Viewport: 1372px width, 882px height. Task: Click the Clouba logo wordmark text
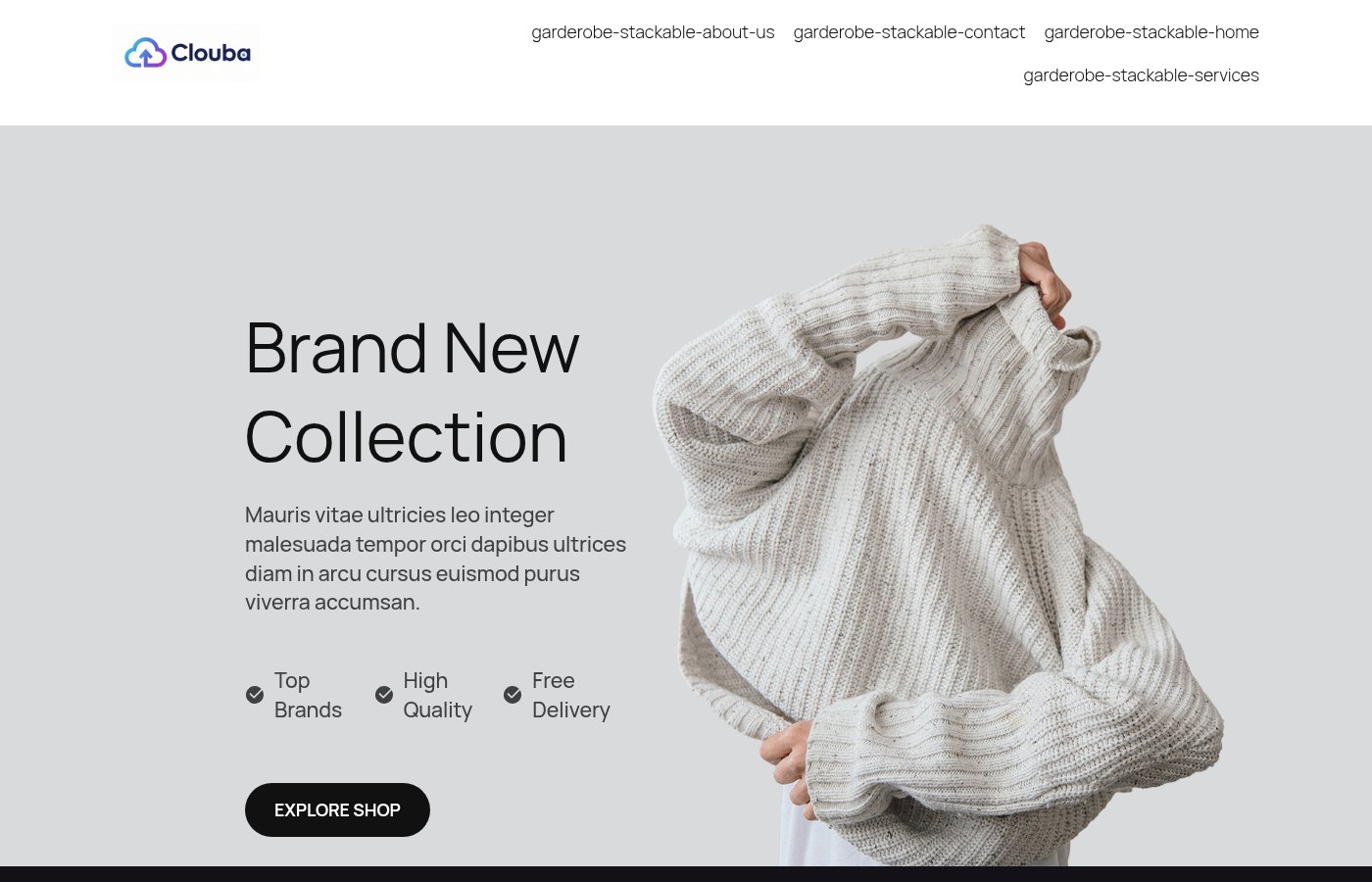click(211, 53)
